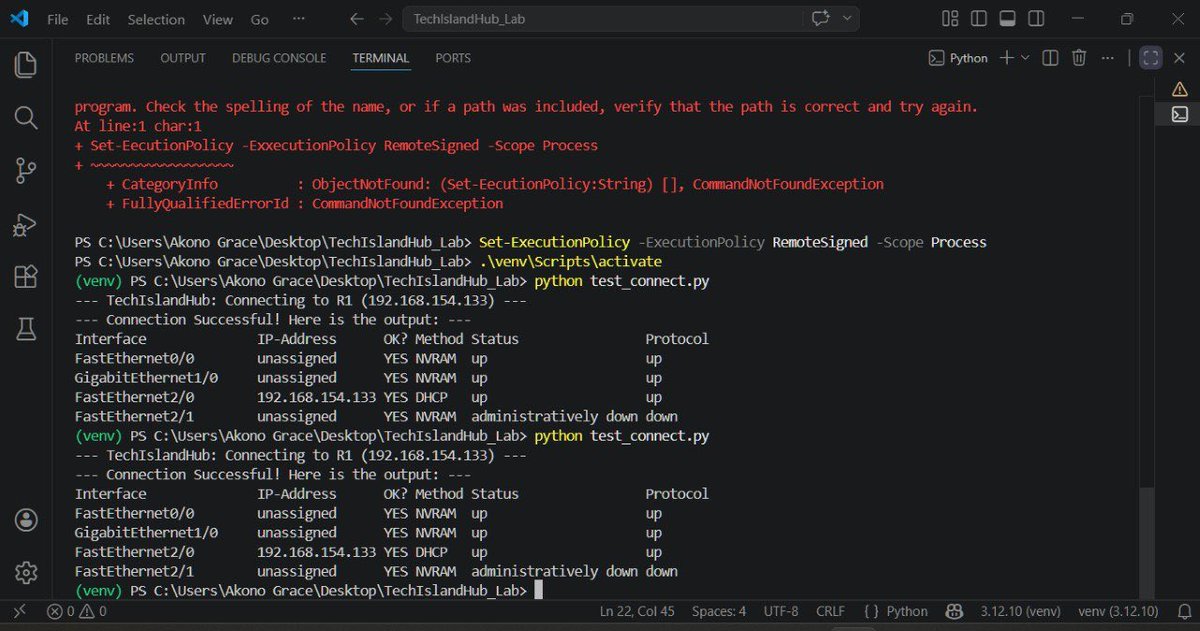Open the Extensions view

tap(26, 277)
